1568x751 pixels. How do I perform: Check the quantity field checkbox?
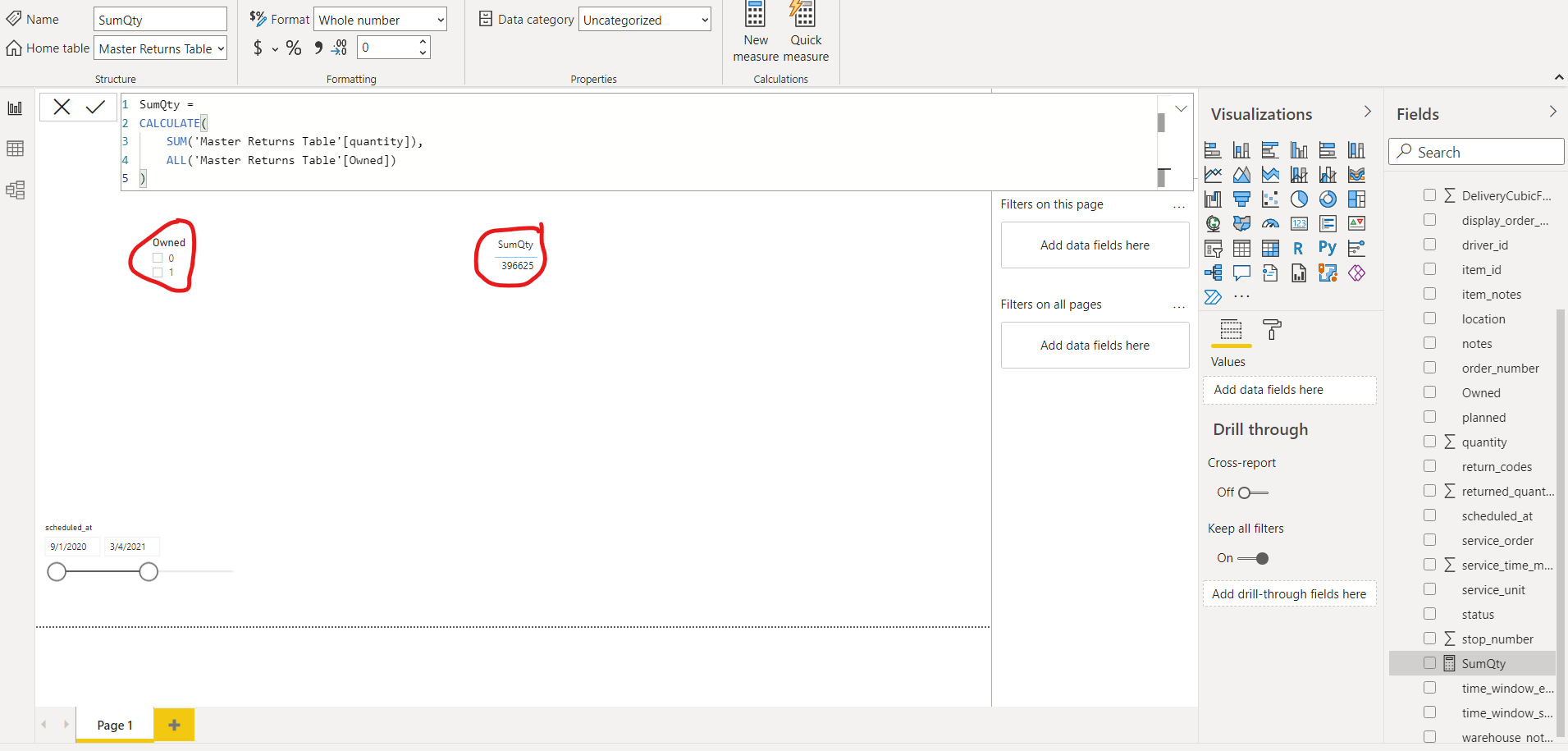[1429, 442]
